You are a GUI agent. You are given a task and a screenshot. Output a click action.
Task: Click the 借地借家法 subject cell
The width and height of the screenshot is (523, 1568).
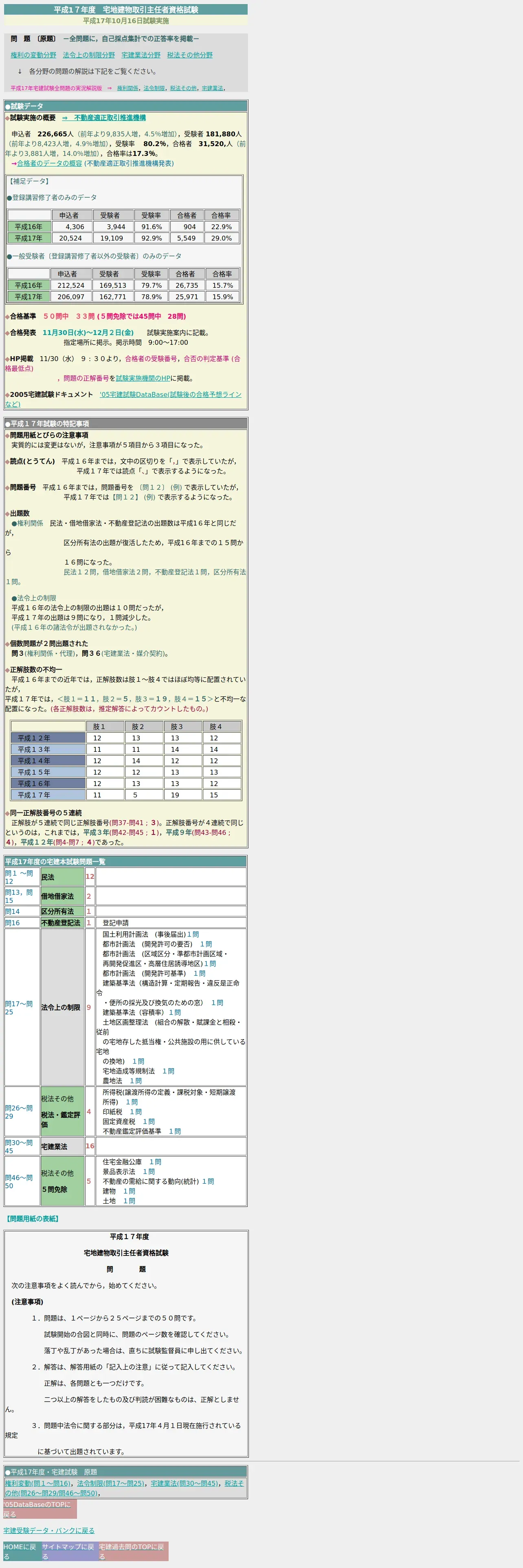[62, 896]
